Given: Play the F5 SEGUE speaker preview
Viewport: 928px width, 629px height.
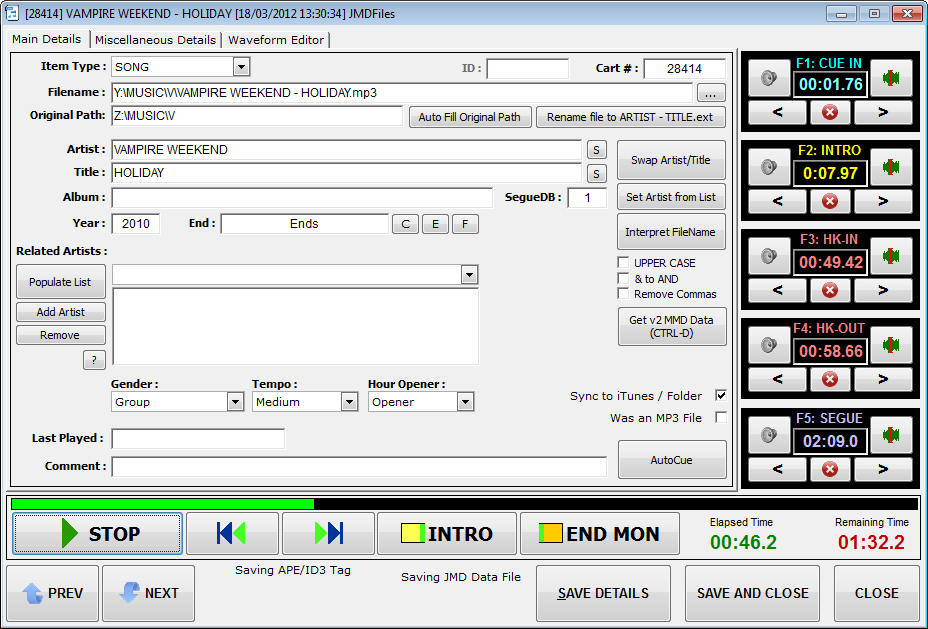Looking at the screenshot, I should pos(769,436).
